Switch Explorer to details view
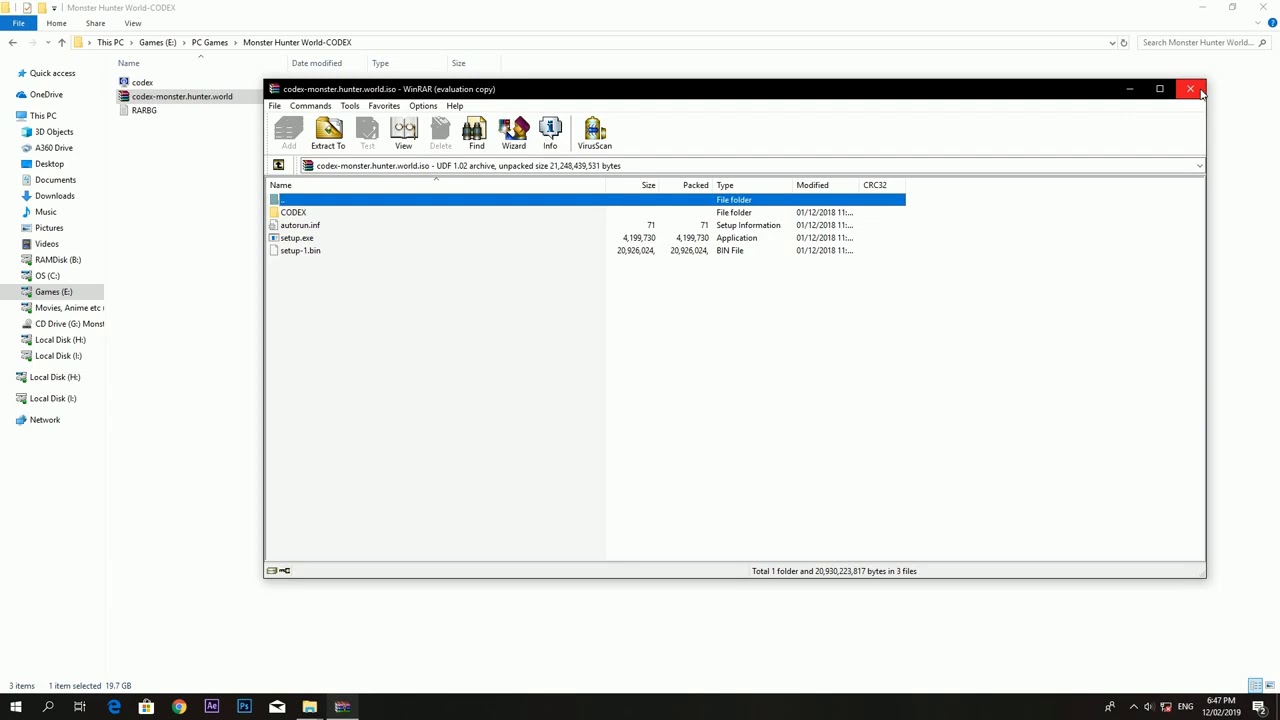This screenshot has height=720, width=1280. (x=1255, y=686)
